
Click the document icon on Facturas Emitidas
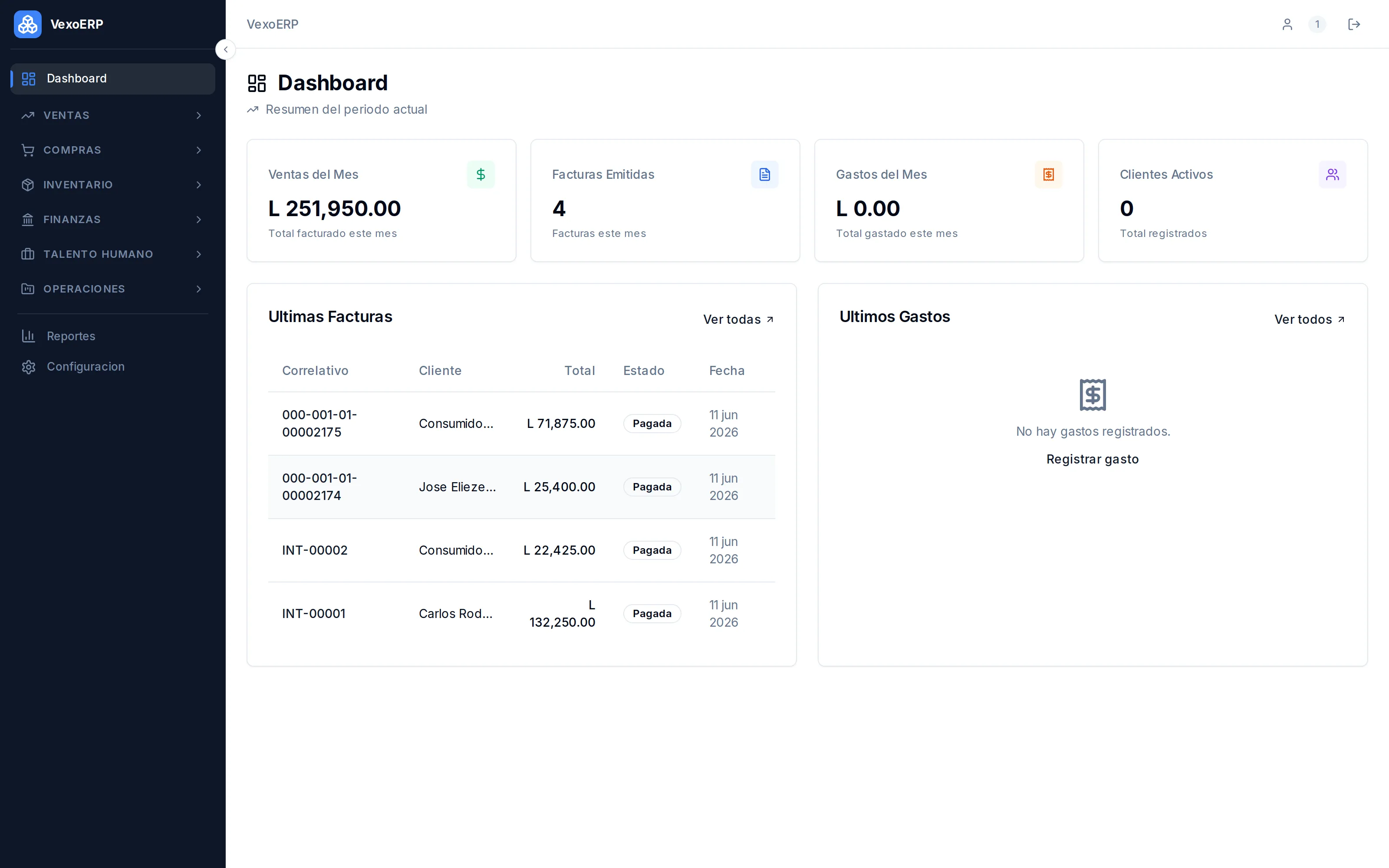click(x=764, y=174)
